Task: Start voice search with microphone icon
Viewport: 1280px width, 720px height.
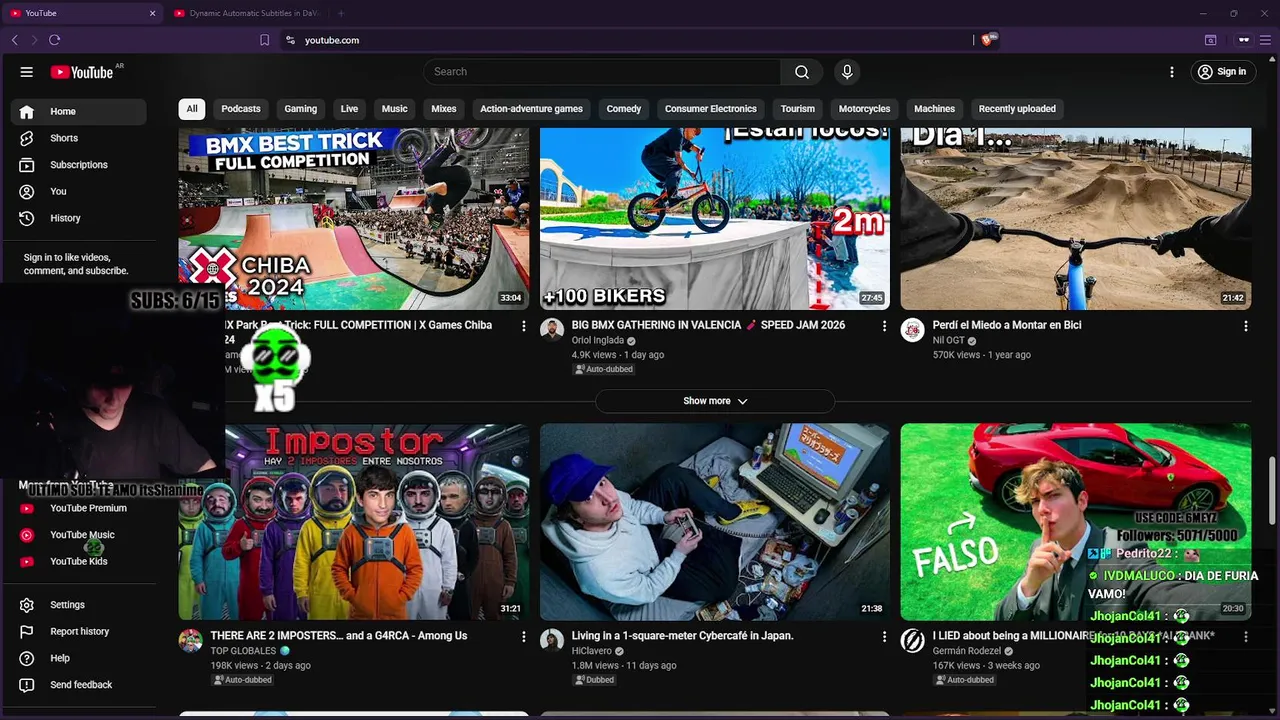Action: click(847, 72)
